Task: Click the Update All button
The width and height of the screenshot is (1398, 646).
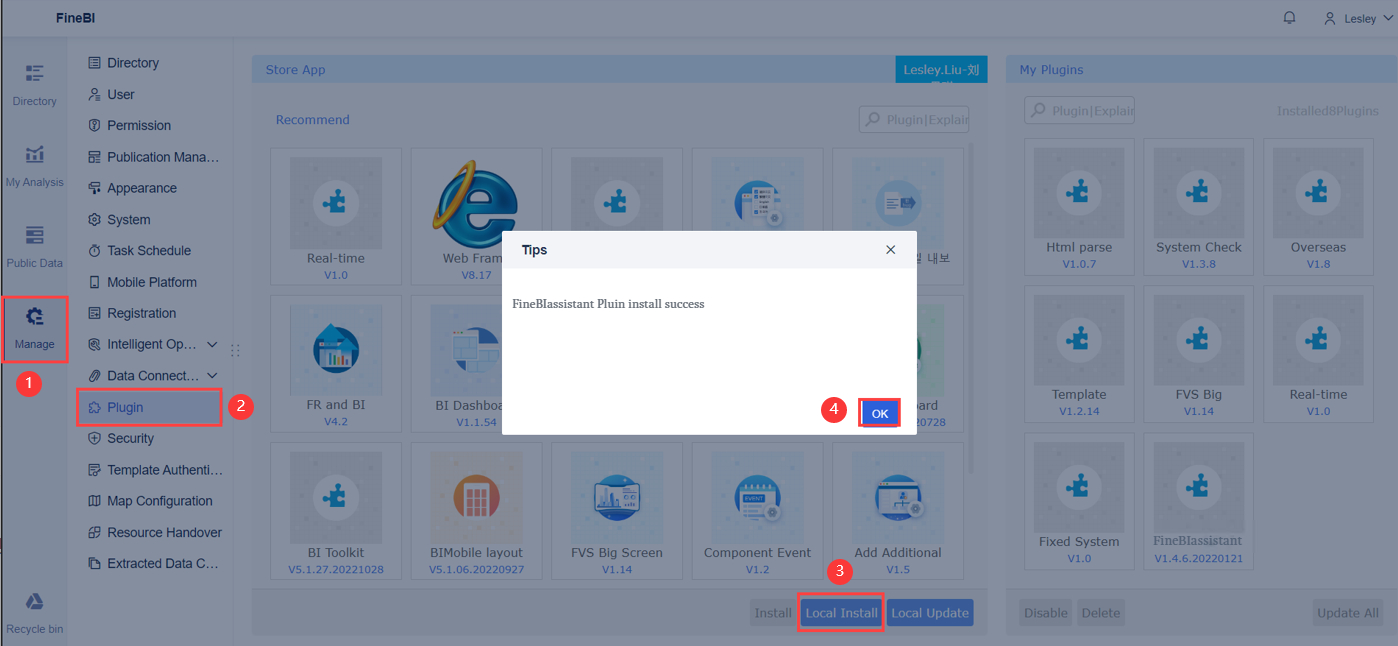Action: click(x=1347, y=612)
